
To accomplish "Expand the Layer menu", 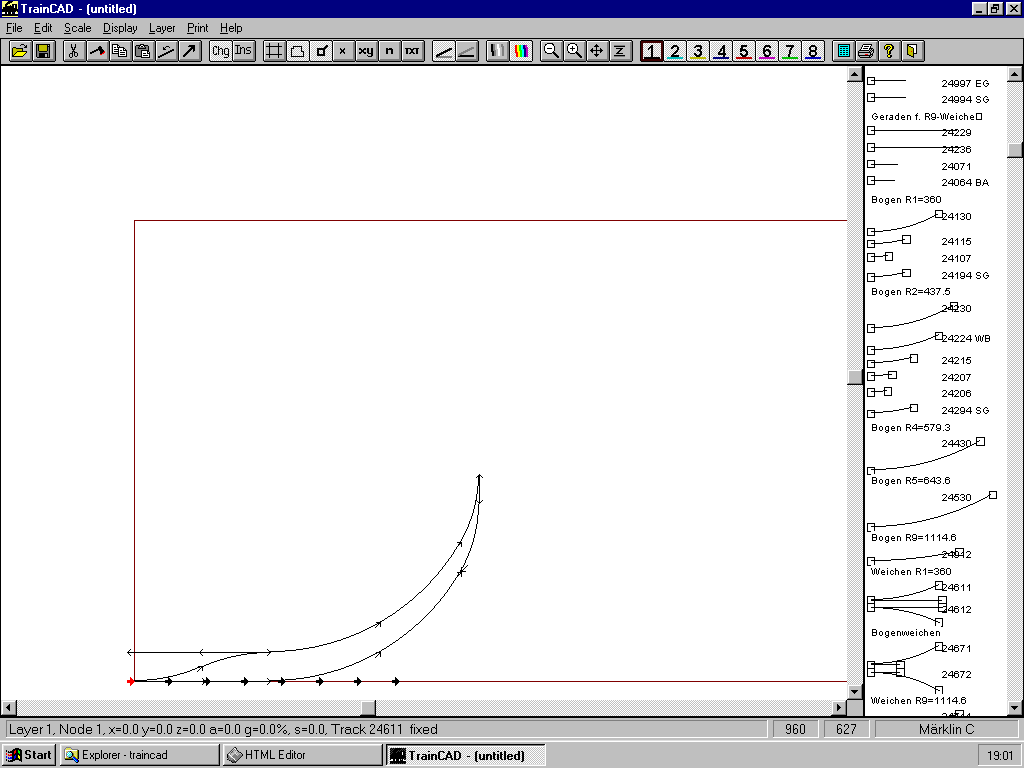I will click(x=161, y=28).
